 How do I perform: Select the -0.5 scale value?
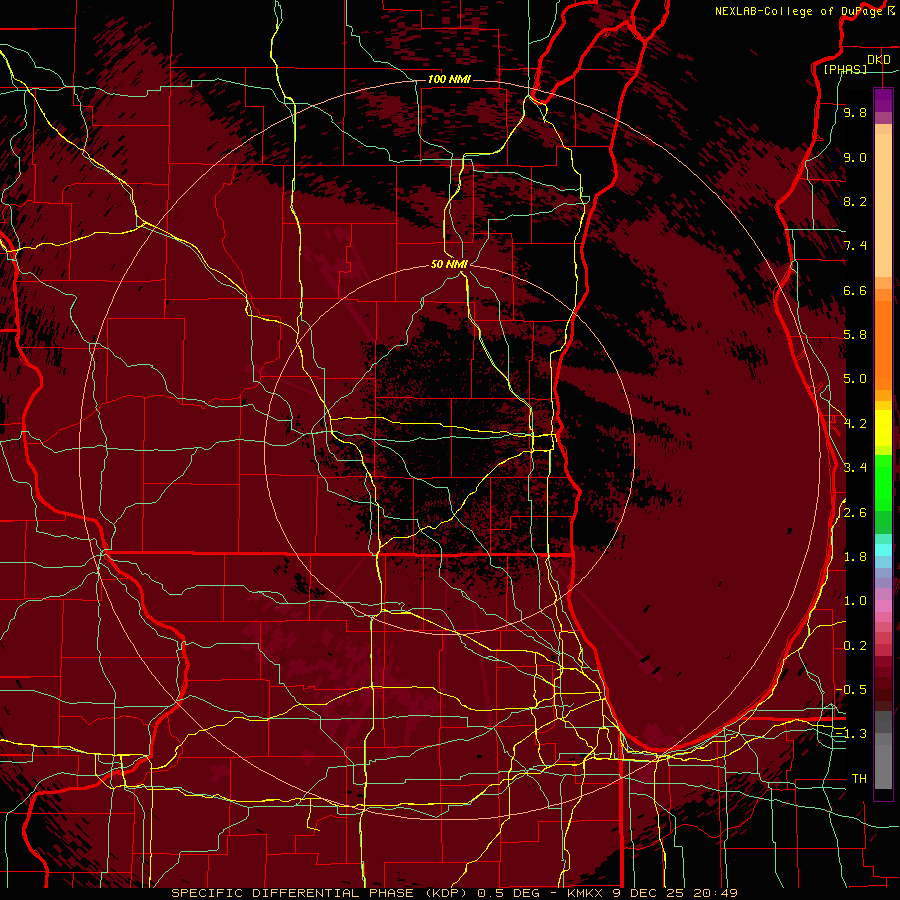(851, 689)
